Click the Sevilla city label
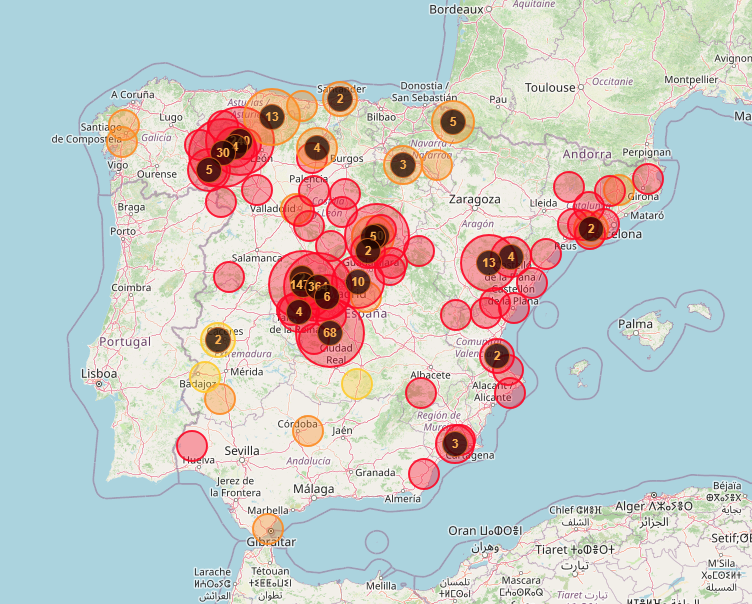Viewport: 752px width, 604px height. (x=242, y=450)
